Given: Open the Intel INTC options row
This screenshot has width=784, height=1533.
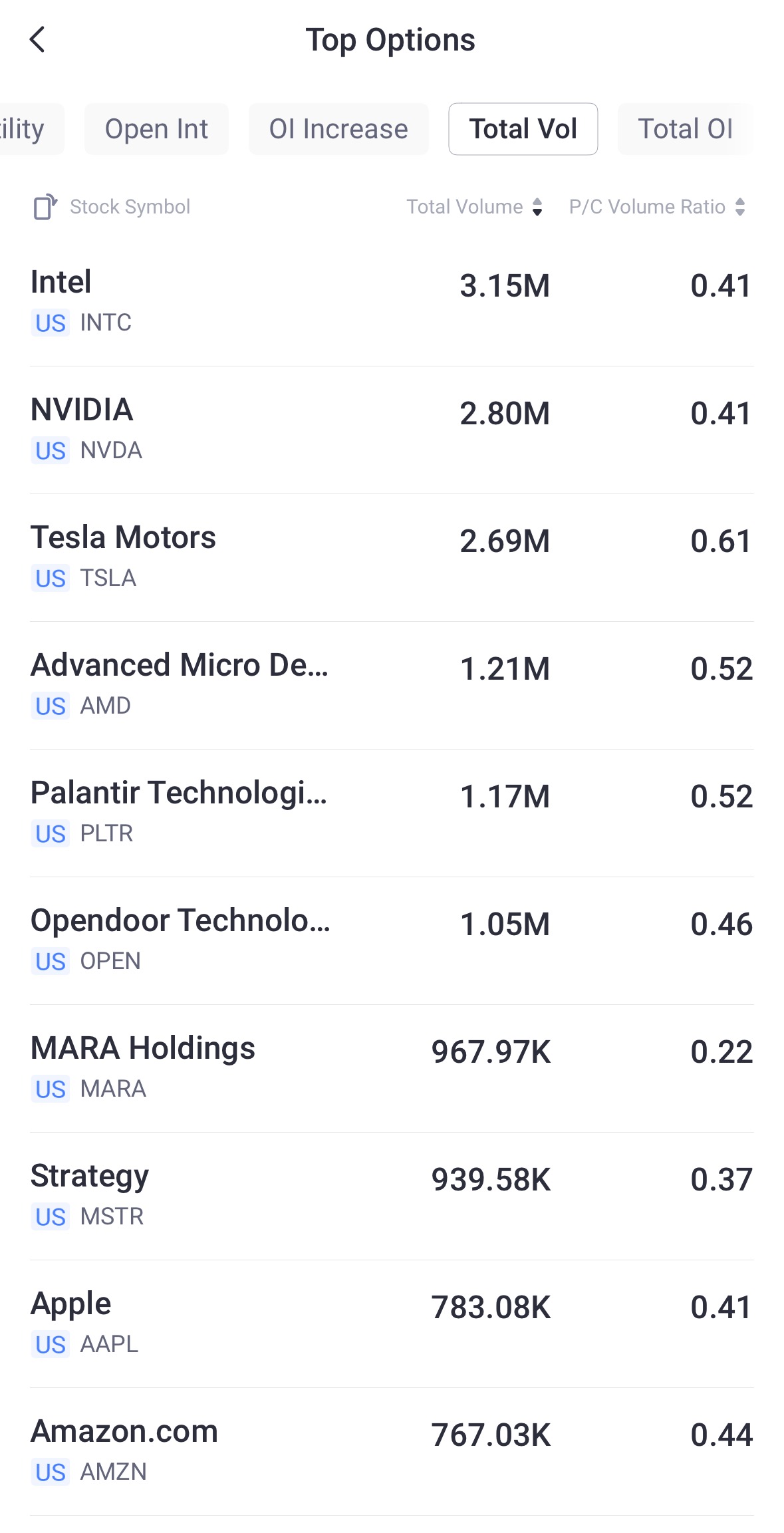Looking at the screenshot, I should (x=392, y=301).
